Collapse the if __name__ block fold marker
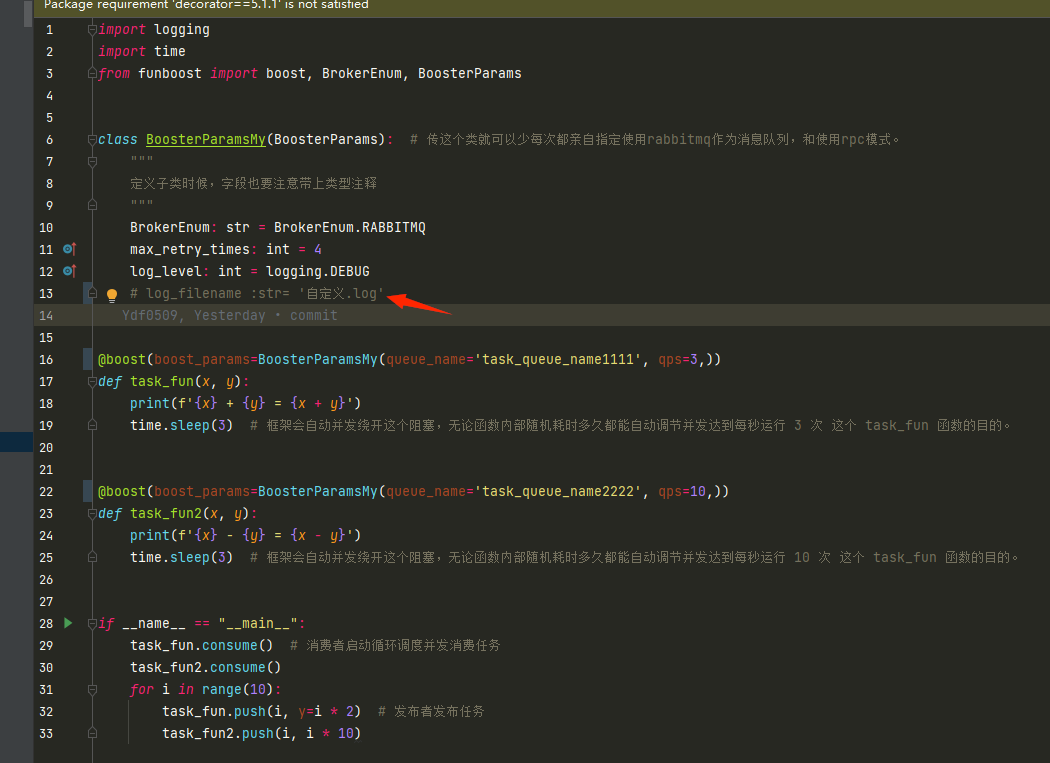 click(x=92, y=624)
